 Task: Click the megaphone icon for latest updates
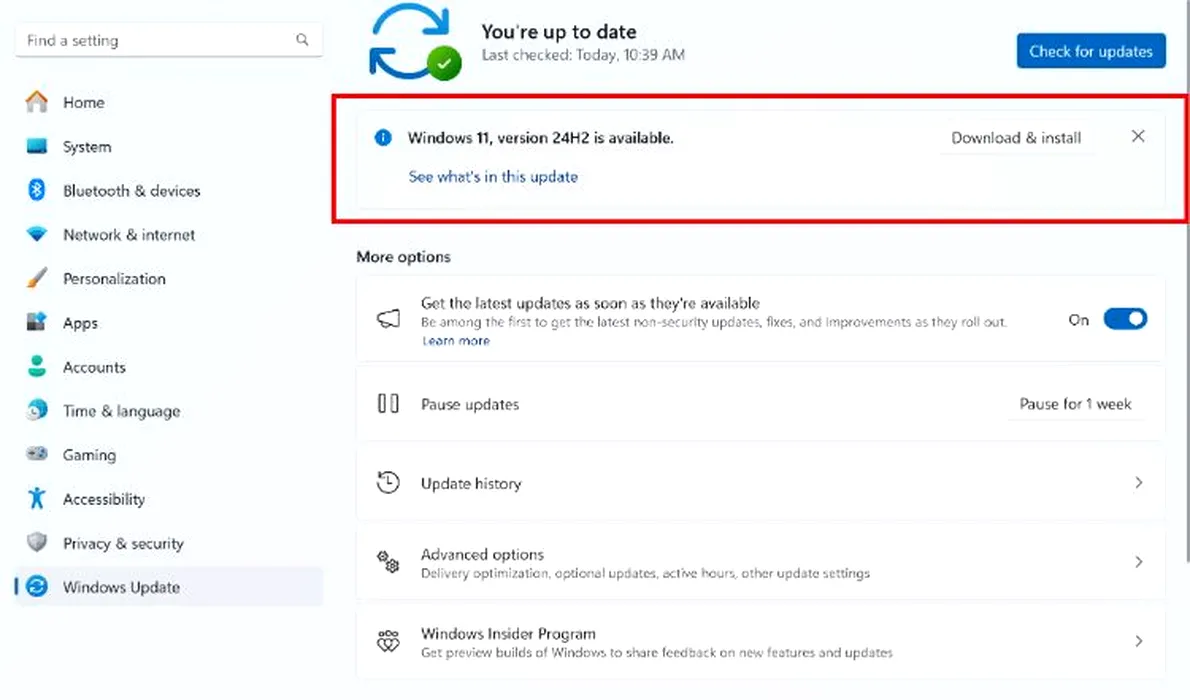coord(389,319)
